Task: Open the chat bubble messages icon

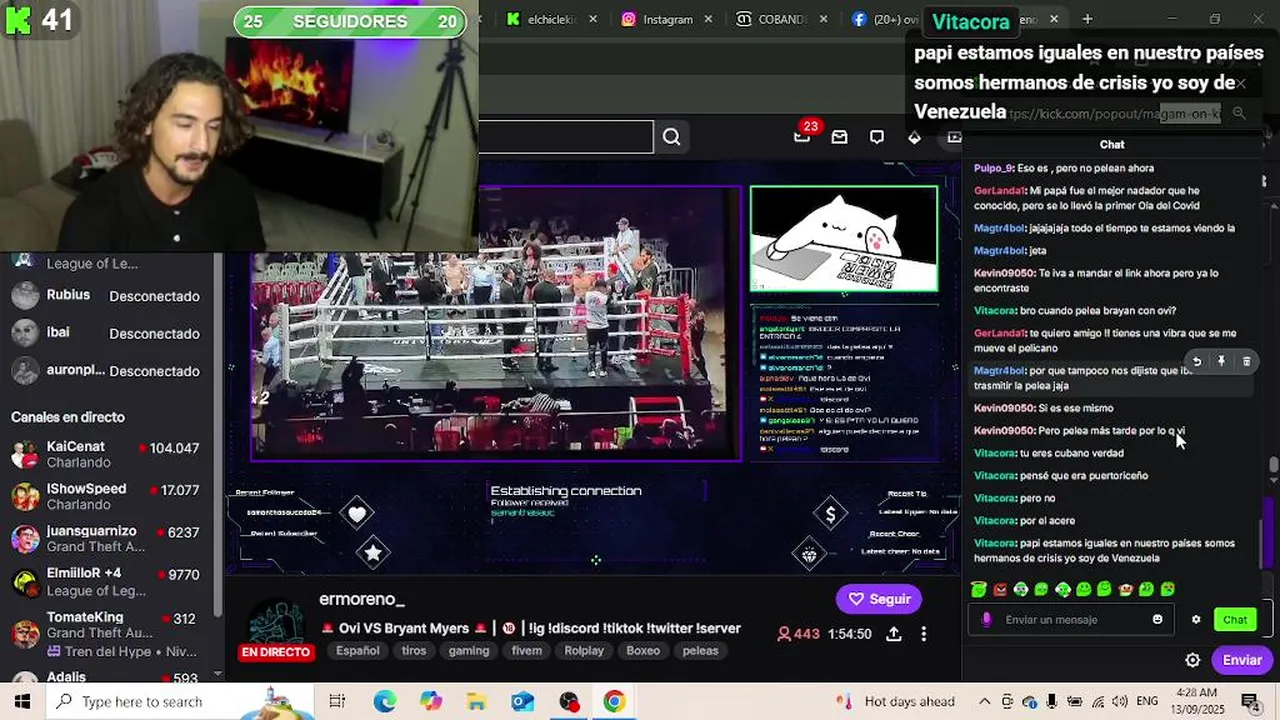Action: pos(877,137)
